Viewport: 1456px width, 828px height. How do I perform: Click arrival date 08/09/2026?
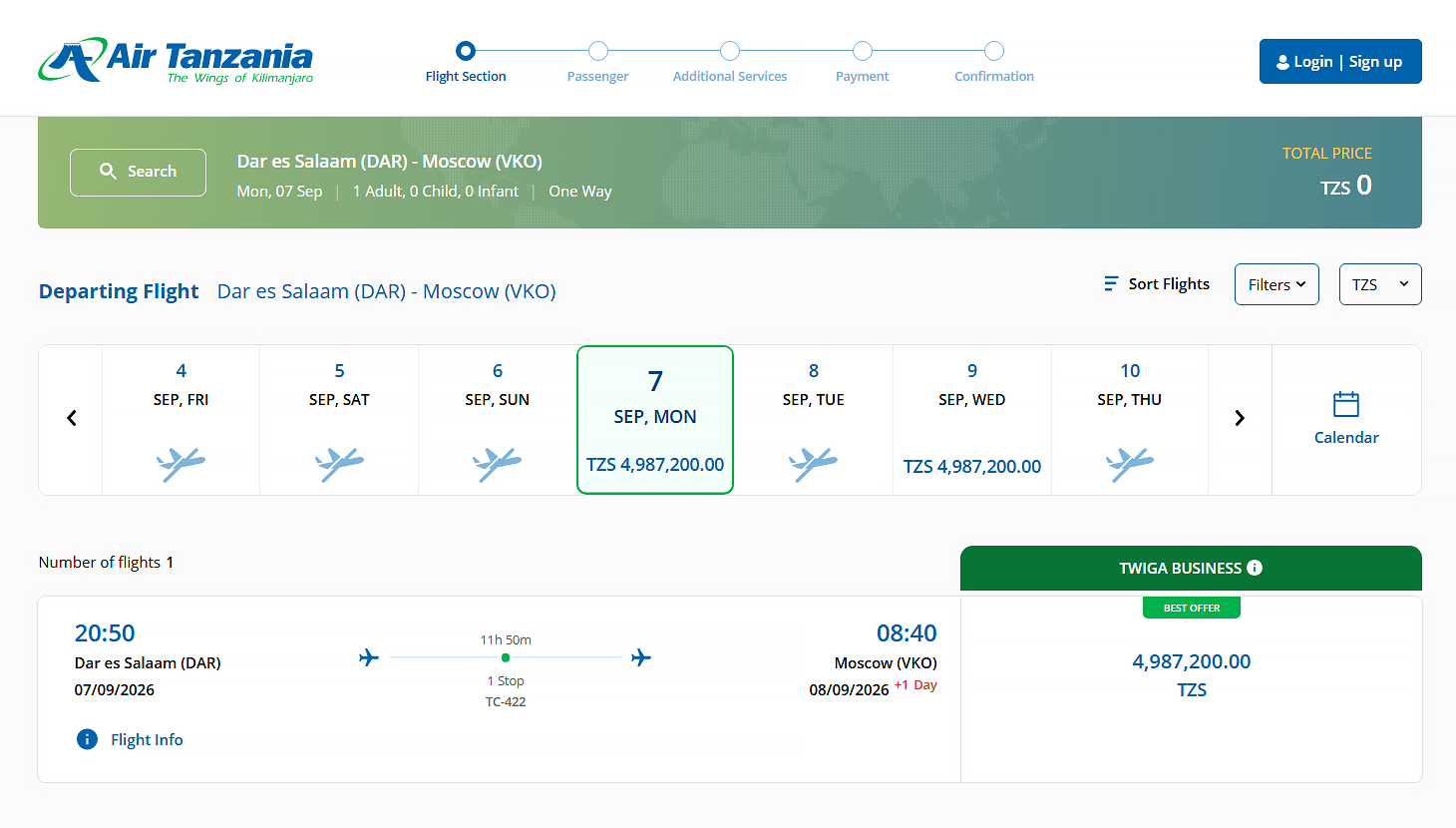849,689
